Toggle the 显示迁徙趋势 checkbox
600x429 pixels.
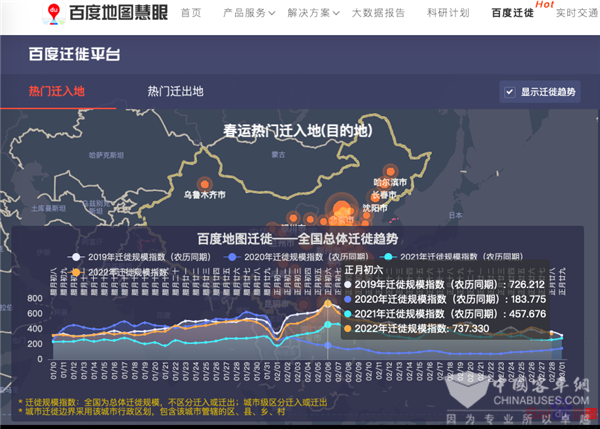coord(510,92)
